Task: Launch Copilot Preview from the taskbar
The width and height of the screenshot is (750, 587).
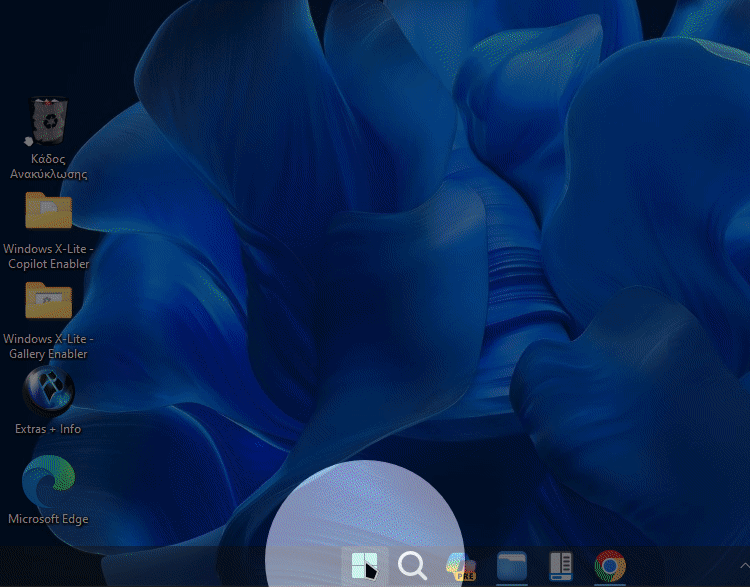Action: (x=462, y=566)
